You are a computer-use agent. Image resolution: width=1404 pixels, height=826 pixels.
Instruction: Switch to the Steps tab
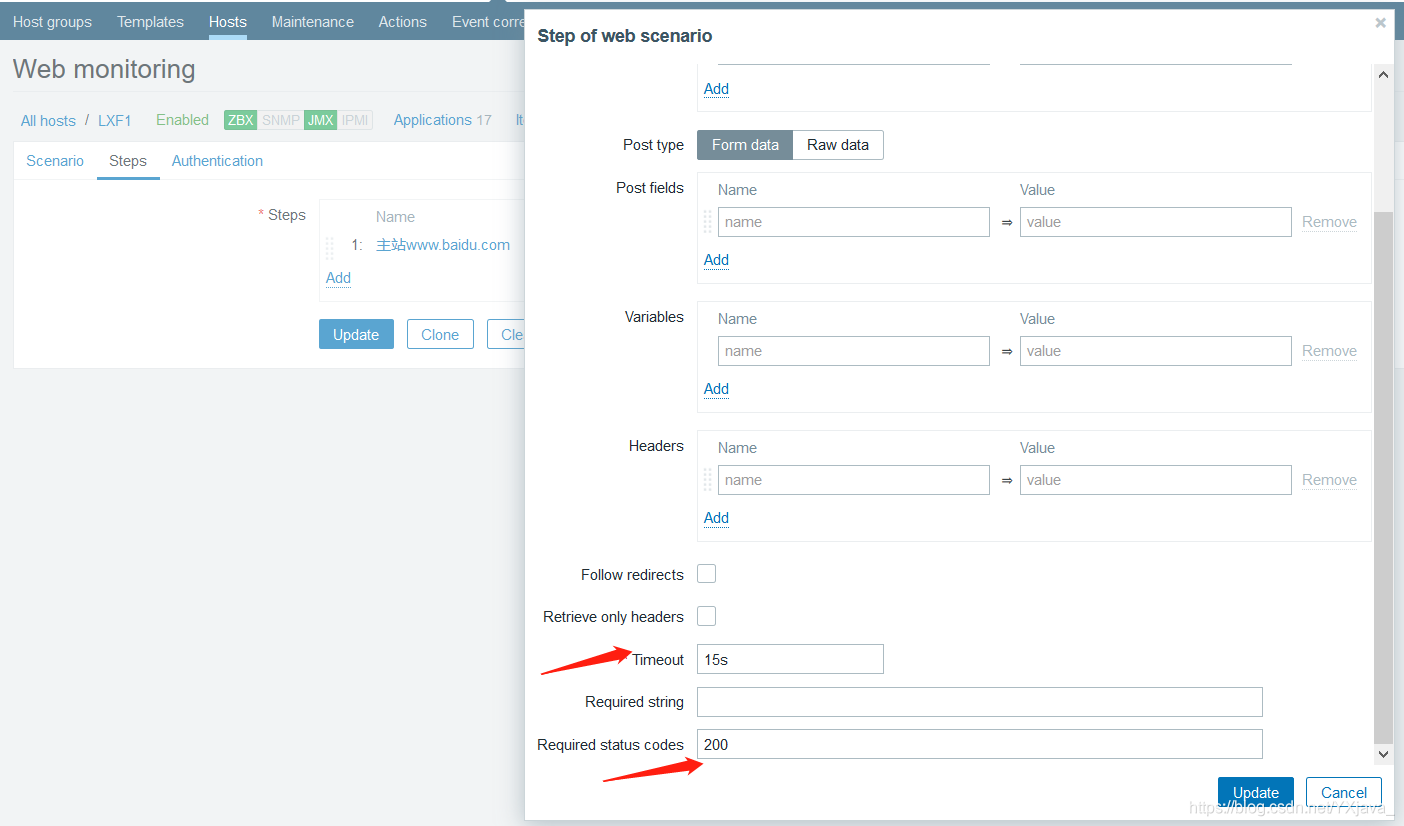coord(128,161)
